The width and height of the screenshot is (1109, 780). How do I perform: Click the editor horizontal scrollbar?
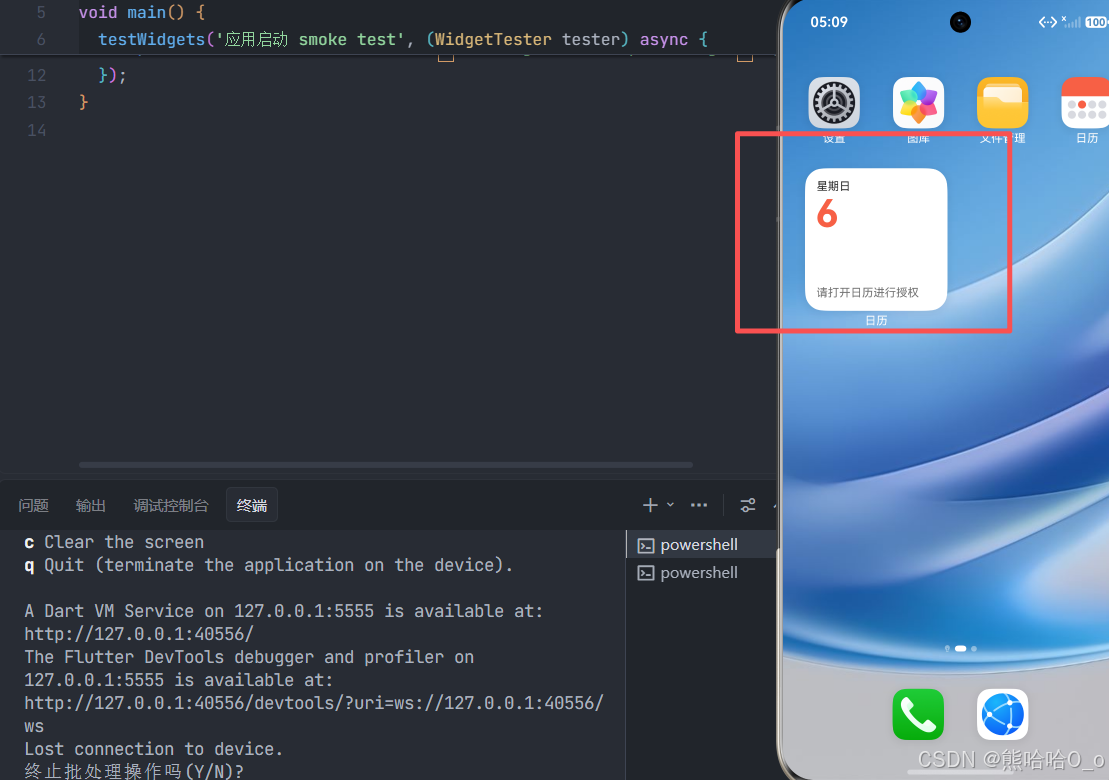point(386,465)
